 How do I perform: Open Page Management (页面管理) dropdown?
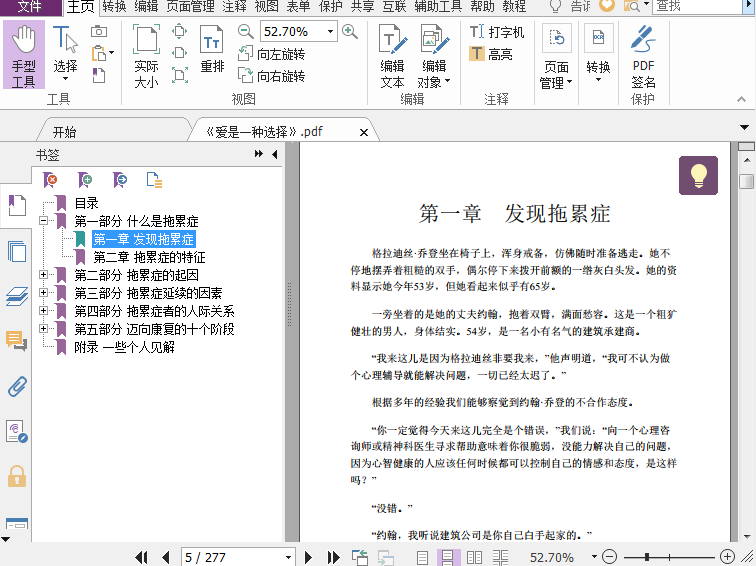point(556,56)
